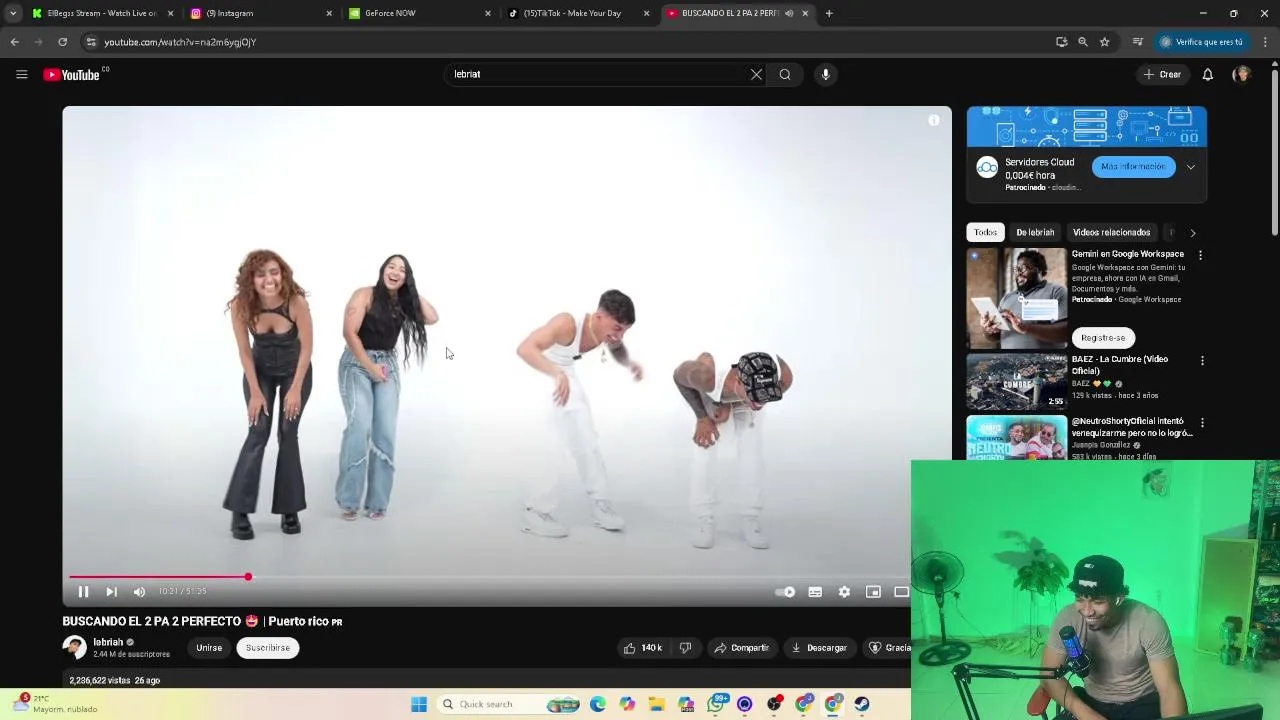Open Chrome three-dot menu

[x=1265, y=42]
